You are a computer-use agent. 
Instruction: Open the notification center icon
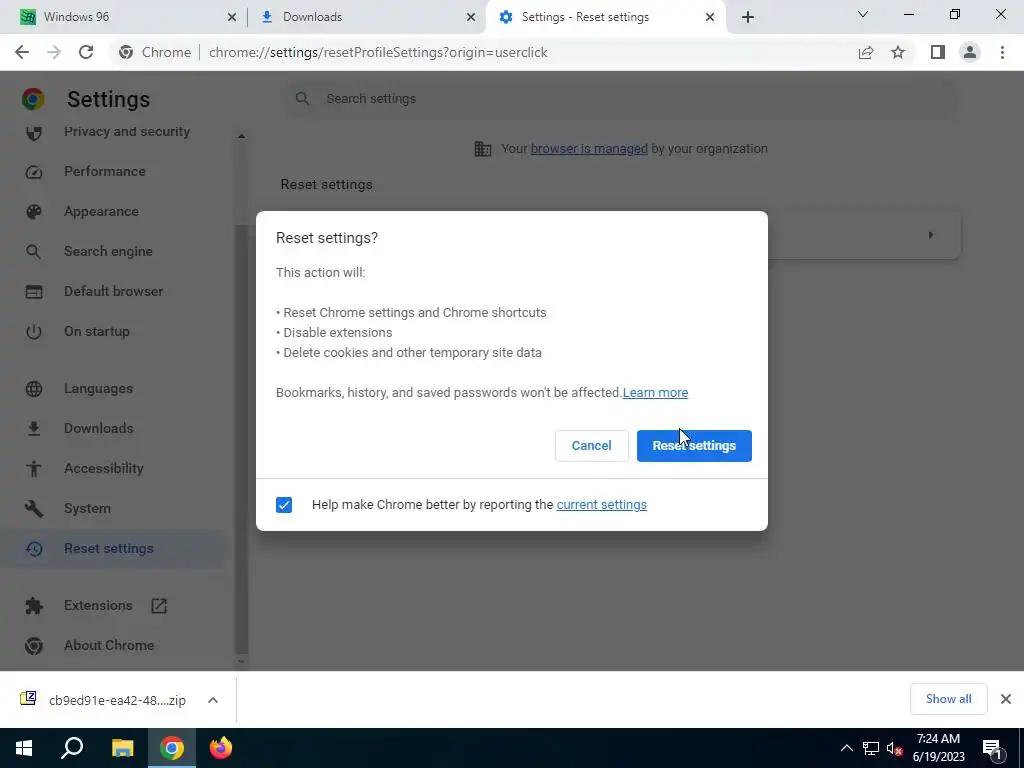(x=993, y=748)
